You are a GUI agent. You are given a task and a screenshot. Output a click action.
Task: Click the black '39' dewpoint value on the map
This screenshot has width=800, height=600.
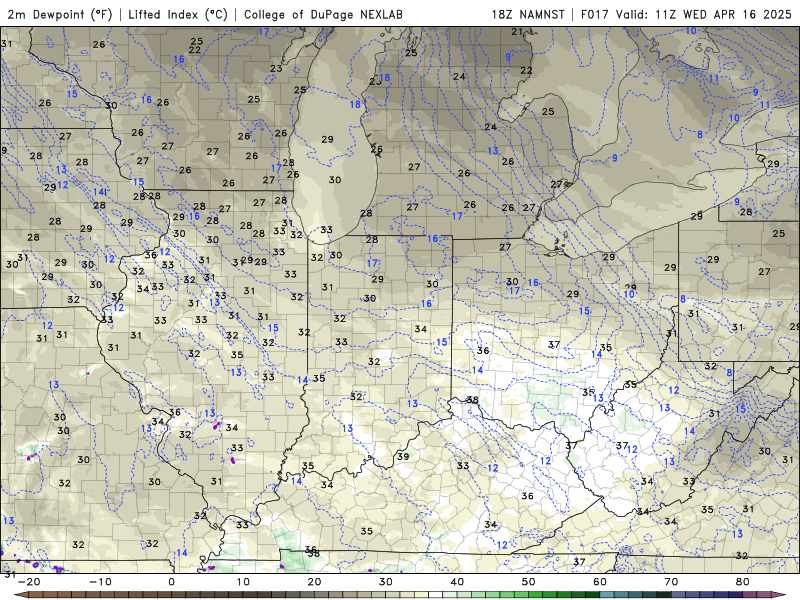(x=403, y=457)
